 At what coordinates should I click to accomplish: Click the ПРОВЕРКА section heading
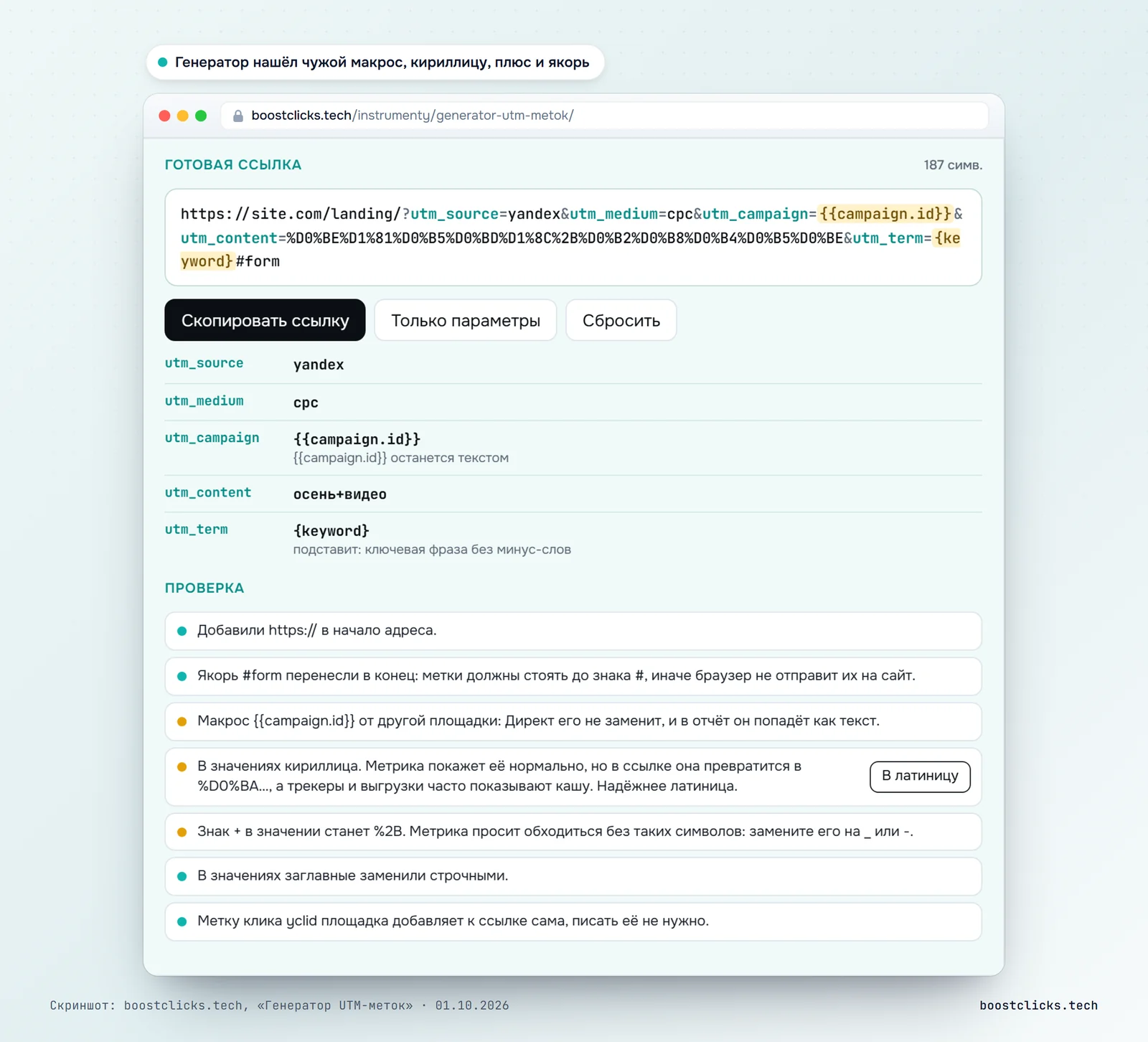204,588
